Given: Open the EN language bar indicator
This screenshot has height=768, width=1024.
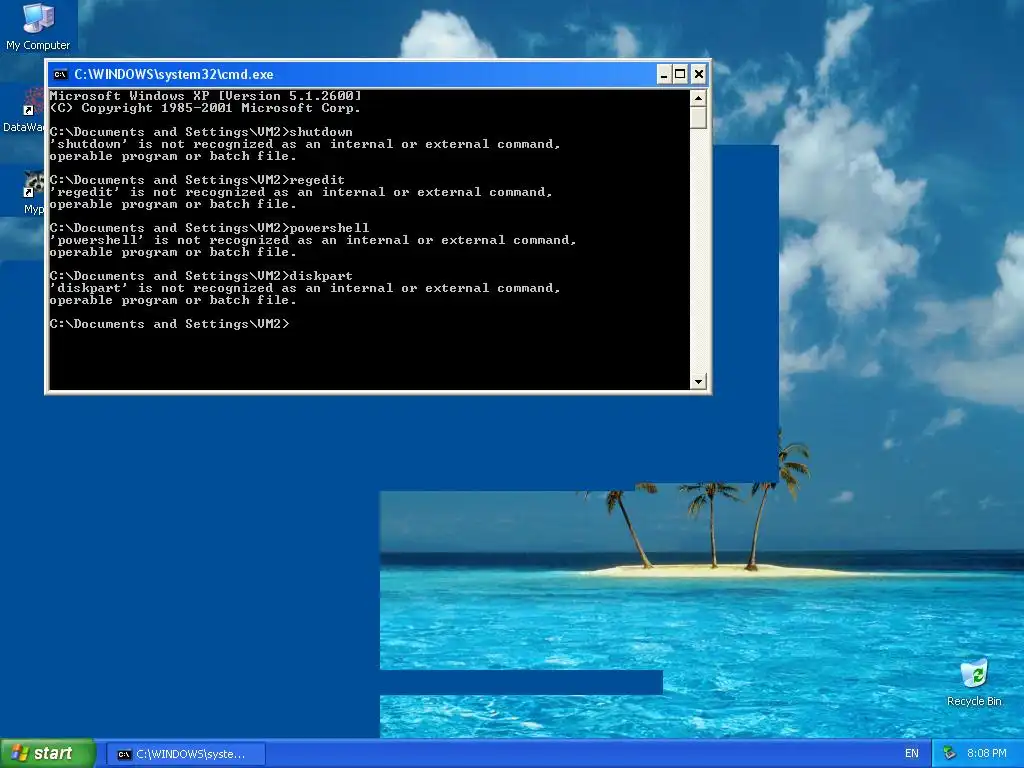Looking at the screenshot, I should coord(912,754).
